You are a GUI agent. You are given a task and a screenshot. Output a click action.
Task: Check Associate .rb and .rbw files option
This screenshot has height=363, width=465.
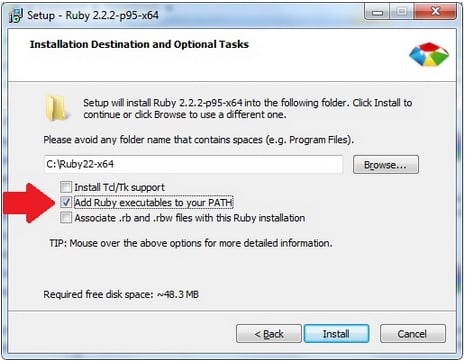pos(66,218)
